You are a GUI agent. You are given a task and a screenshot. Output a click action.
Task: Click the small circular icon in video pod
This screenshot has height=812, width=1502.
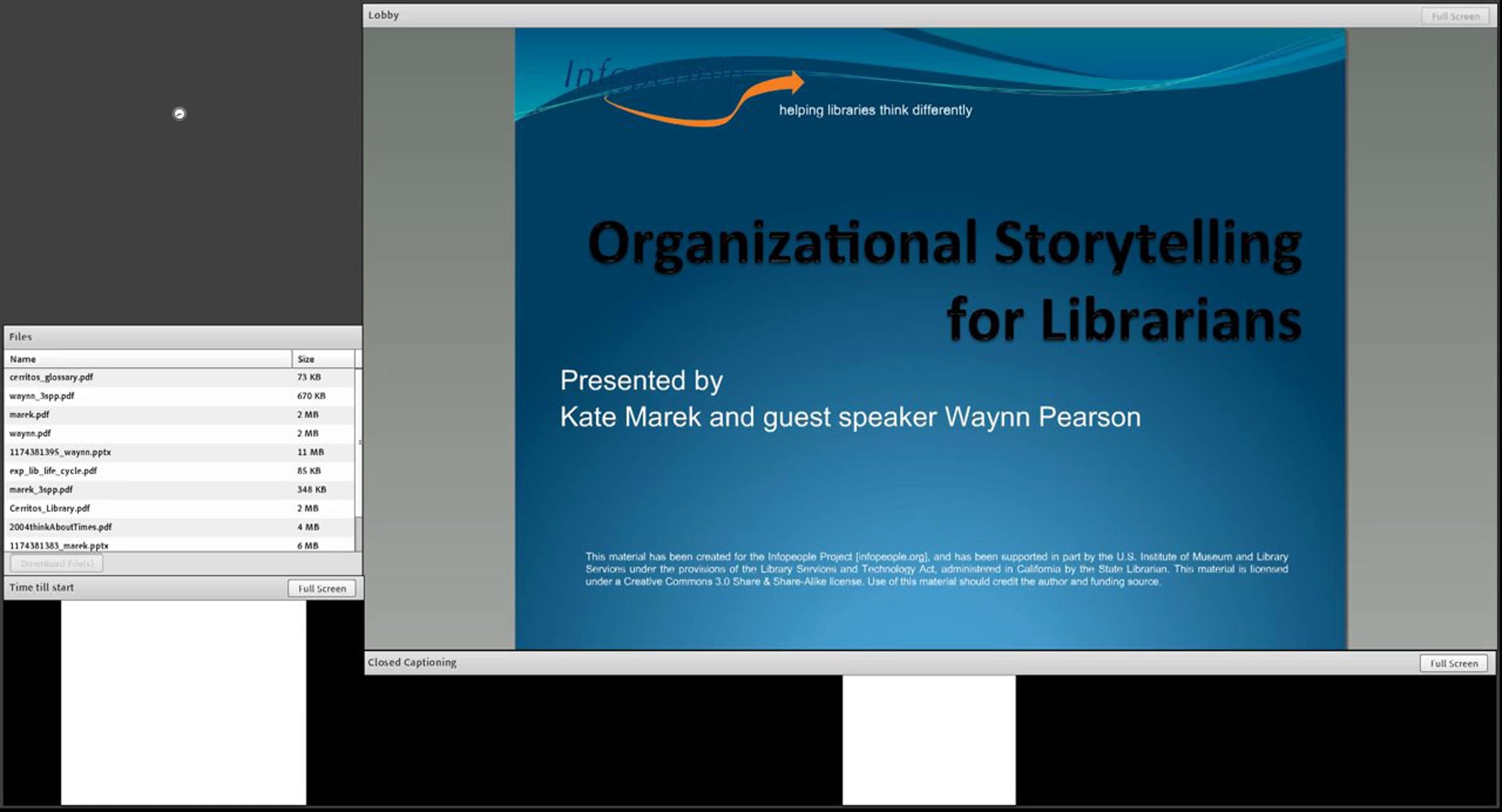[x=179, y=114]
